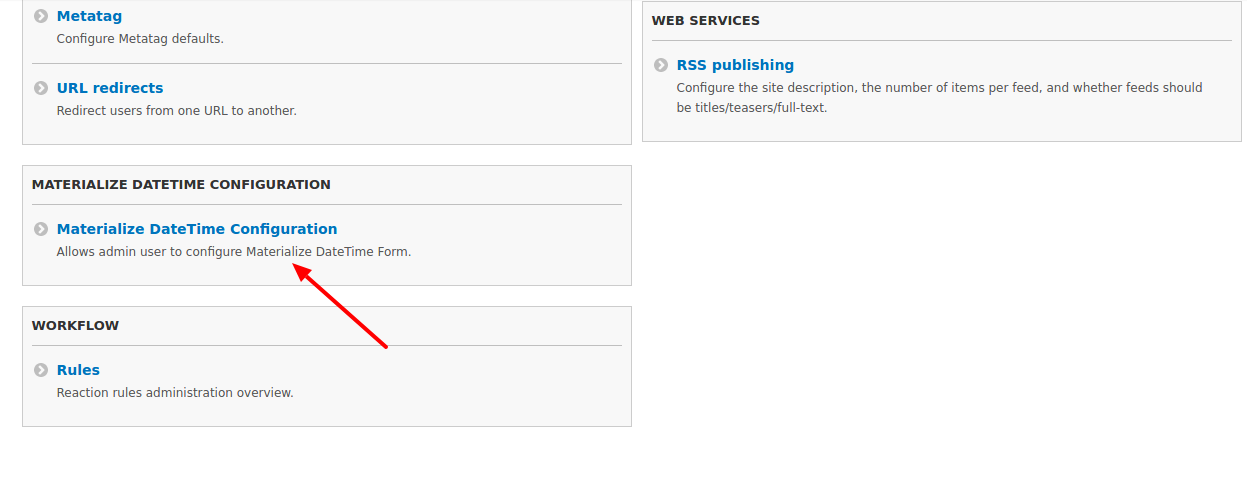Click the arrow icon beside RSS publishing
The width and height of the screenshot is (1247, 477).
point(661,65)
